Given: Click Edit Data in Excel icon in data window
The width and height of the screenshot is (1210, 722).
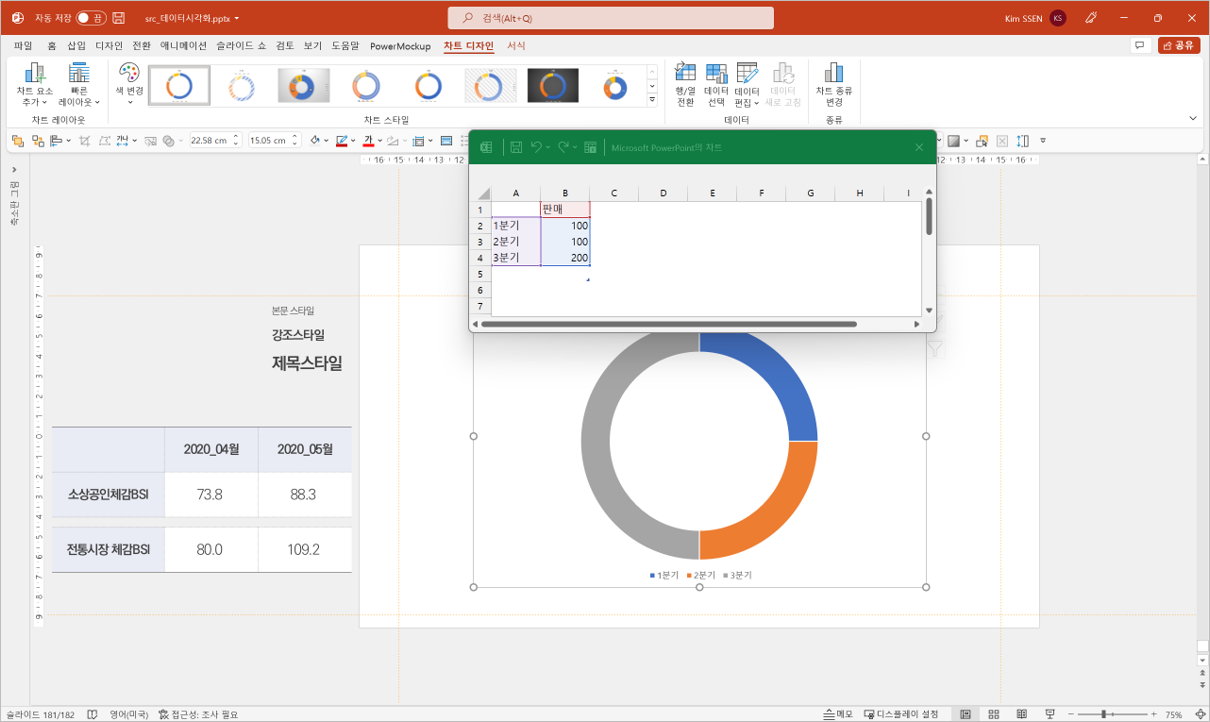Looking at the screenshot, I should pos(590,147).
